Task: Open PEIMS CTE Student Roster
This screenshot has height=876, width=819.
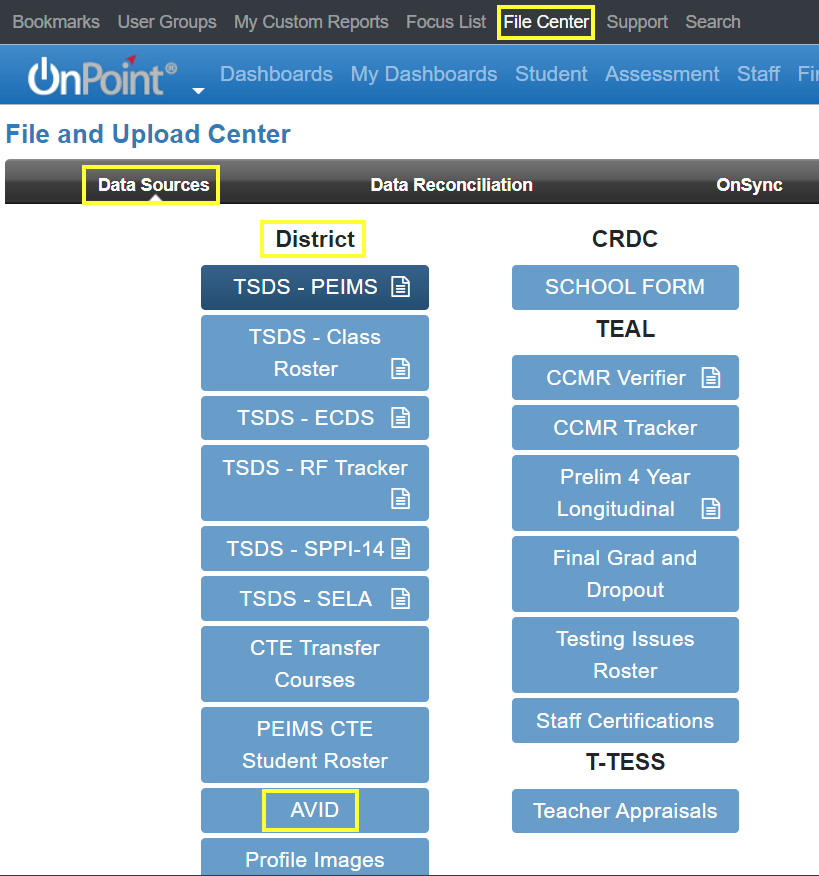Action: [x=315, y=745]
